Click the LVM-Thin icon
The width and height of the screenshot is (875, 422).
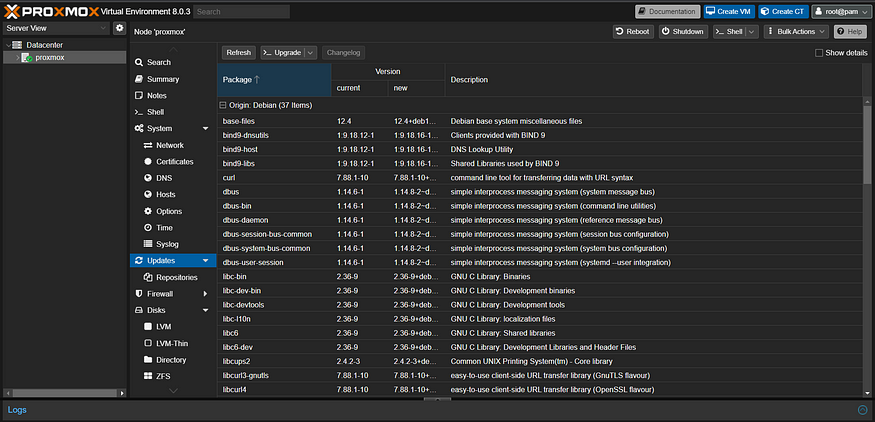pyautogui.click(x=148, y=343)
